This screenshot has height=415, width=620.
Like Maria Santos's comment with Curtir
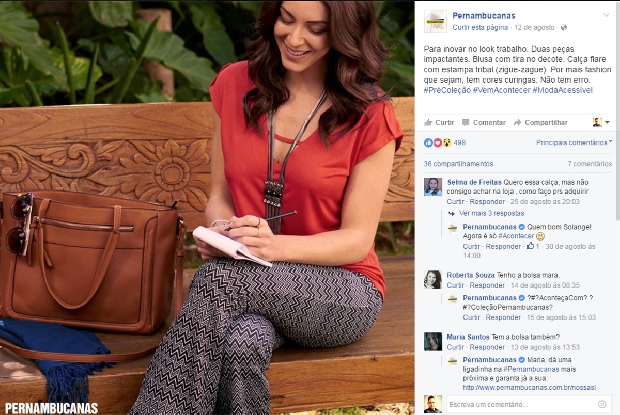(x=455, y=347)
